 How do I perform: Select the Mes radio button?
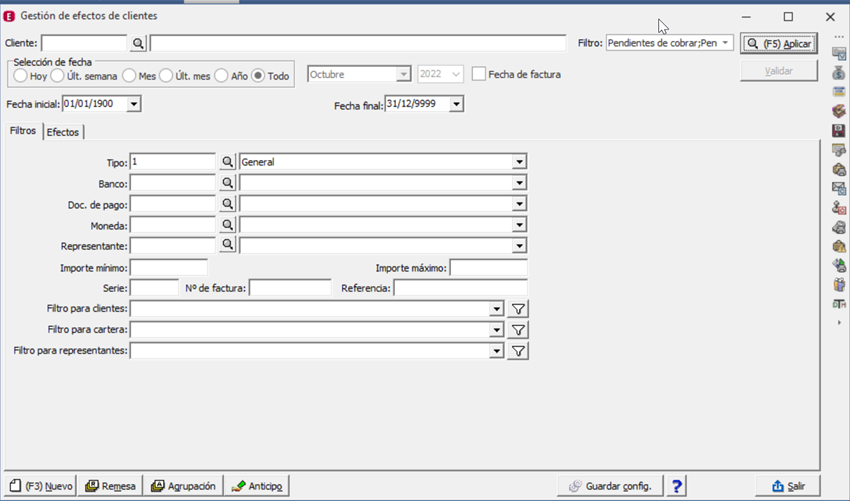(x=129, y=76)
